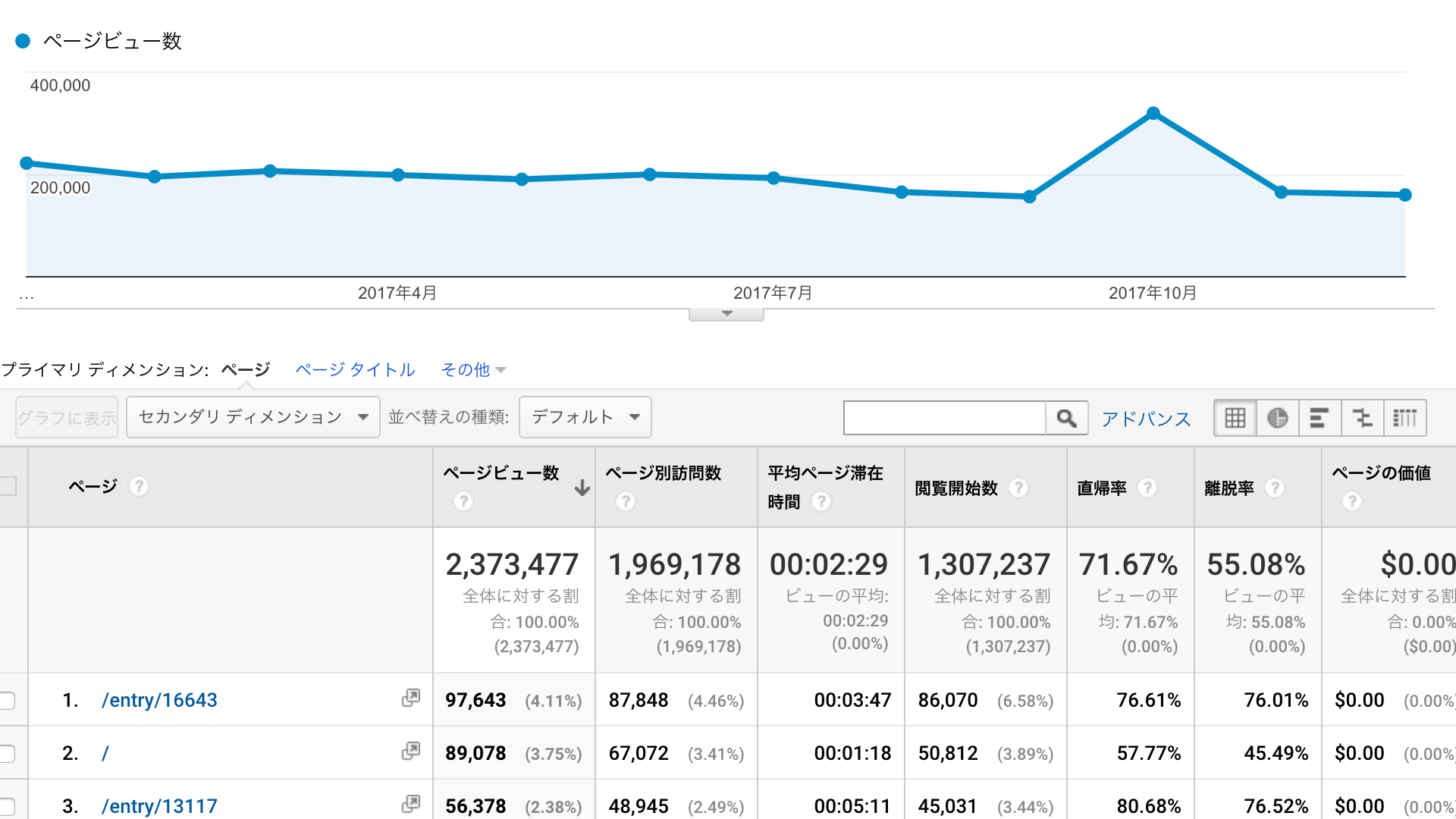Select the ページ タイトル dimension tab

click(x=355, y=370)
